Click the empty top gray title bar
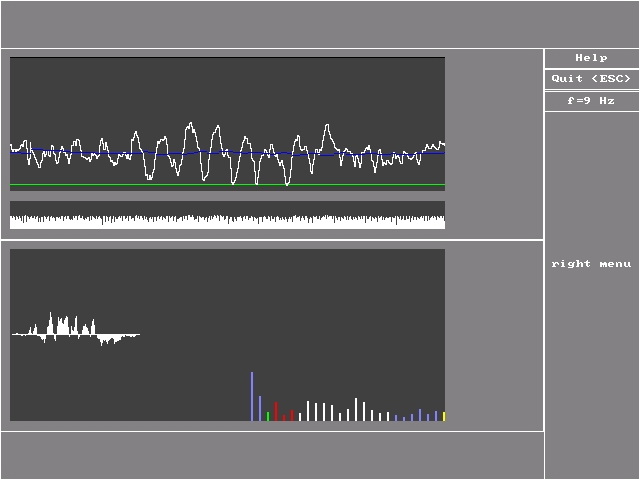640x480 pixels. point(320,24)
